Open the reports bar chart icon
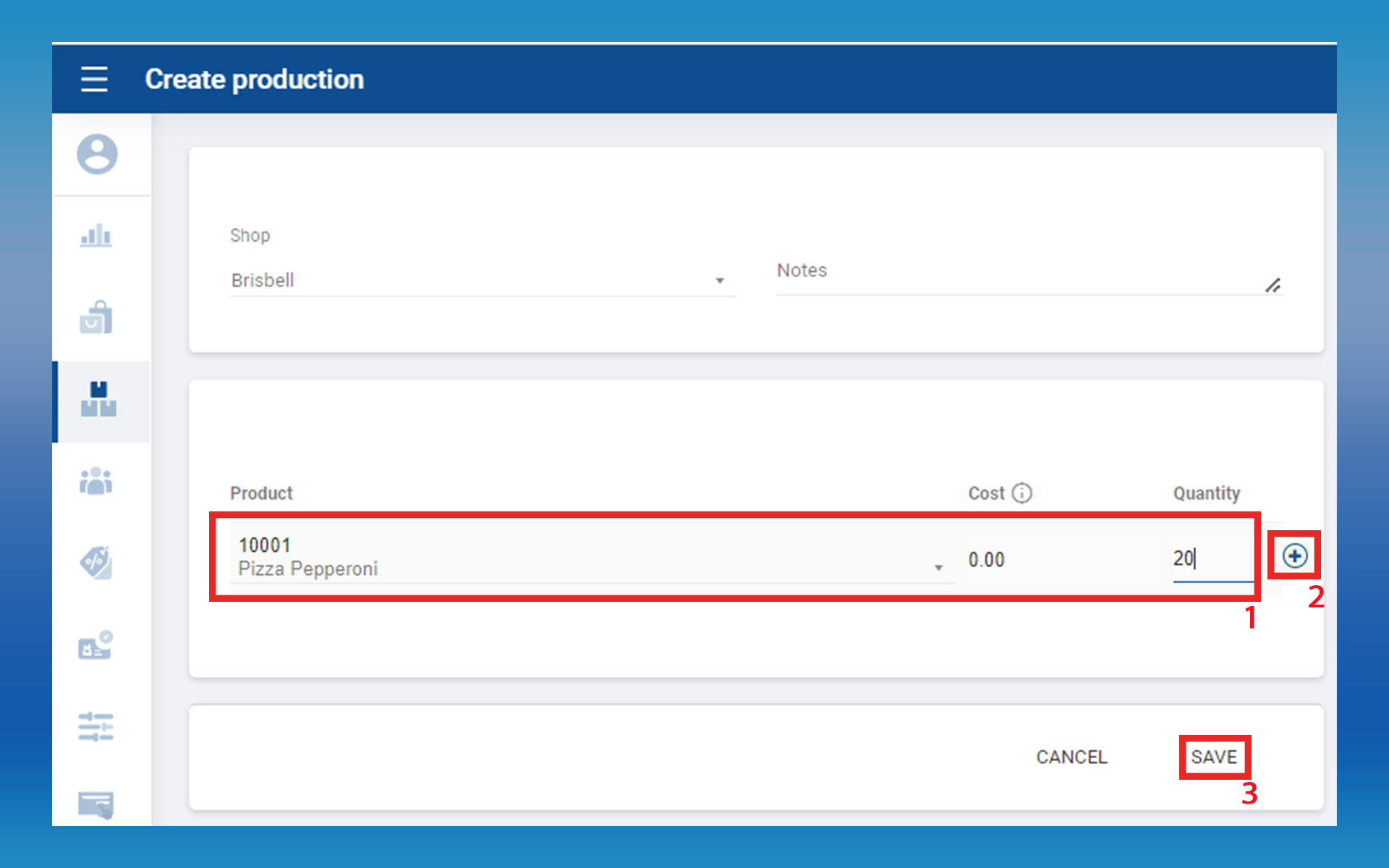Viewport: 1389px width, 868px height. click(x=96, y=236)
